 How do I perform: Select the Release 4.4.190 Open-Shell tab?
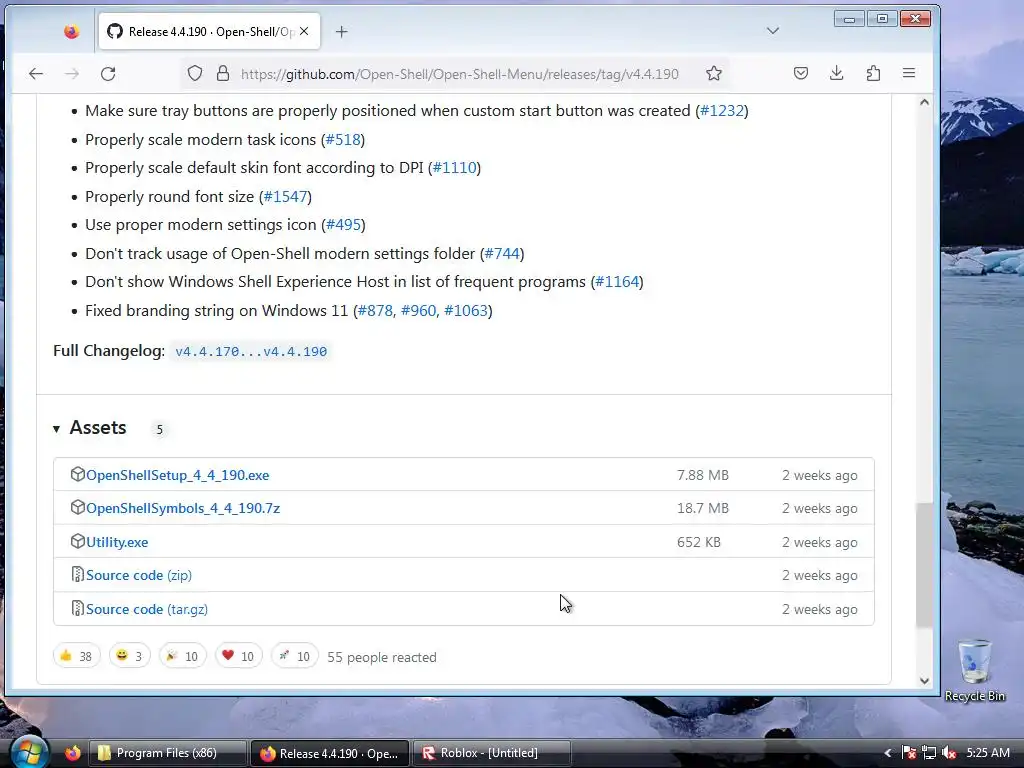(x=210, y=31)
